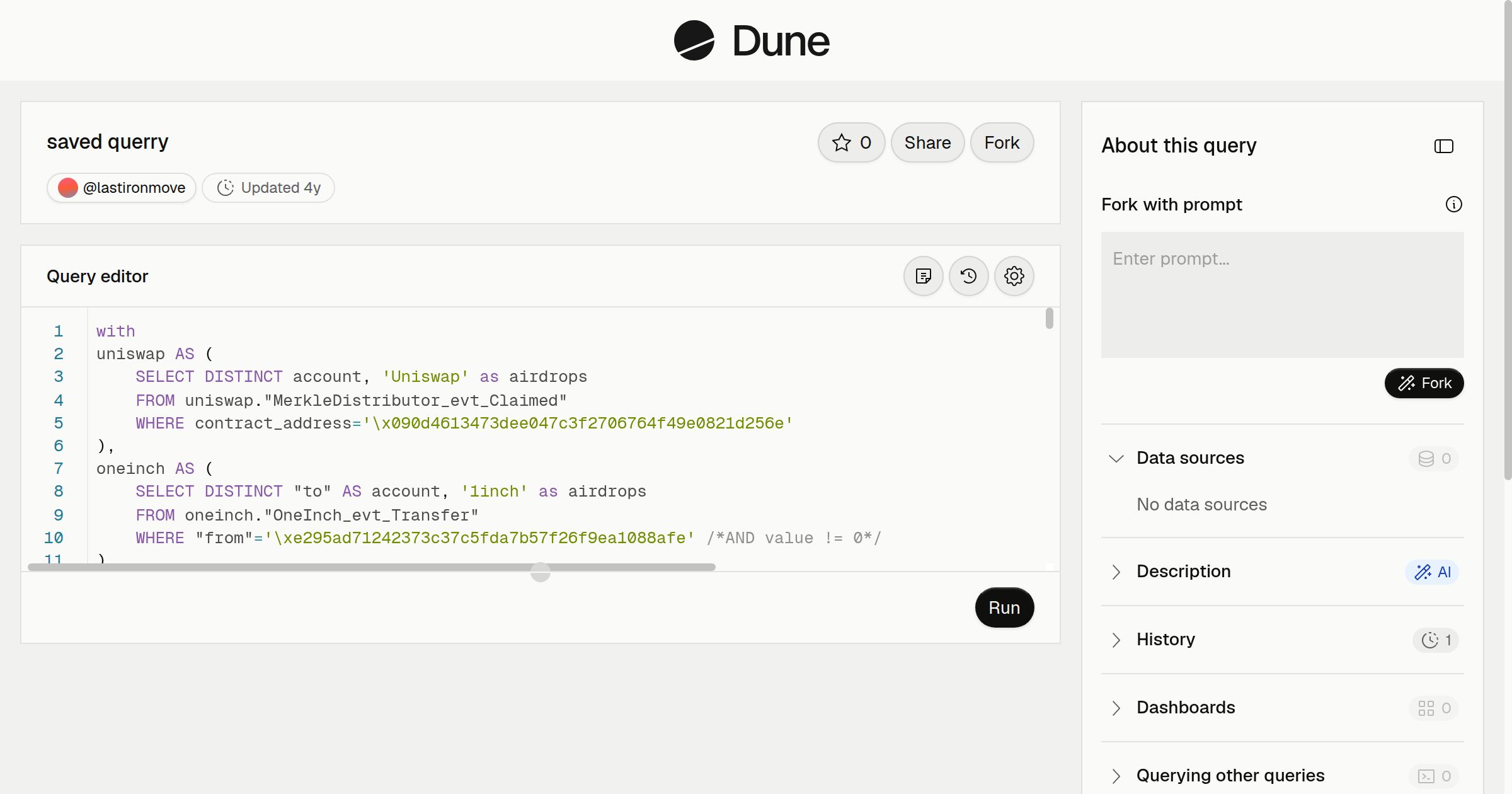Open query editor settings gear
Screen dimensions: 1512x794
click(x=1014, y=276)
